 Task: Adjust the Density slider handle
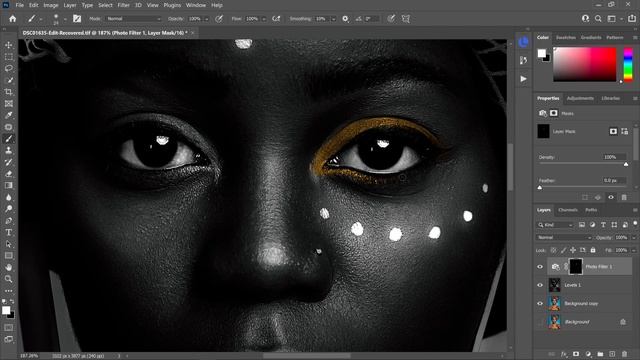click(x=626, y=164)
